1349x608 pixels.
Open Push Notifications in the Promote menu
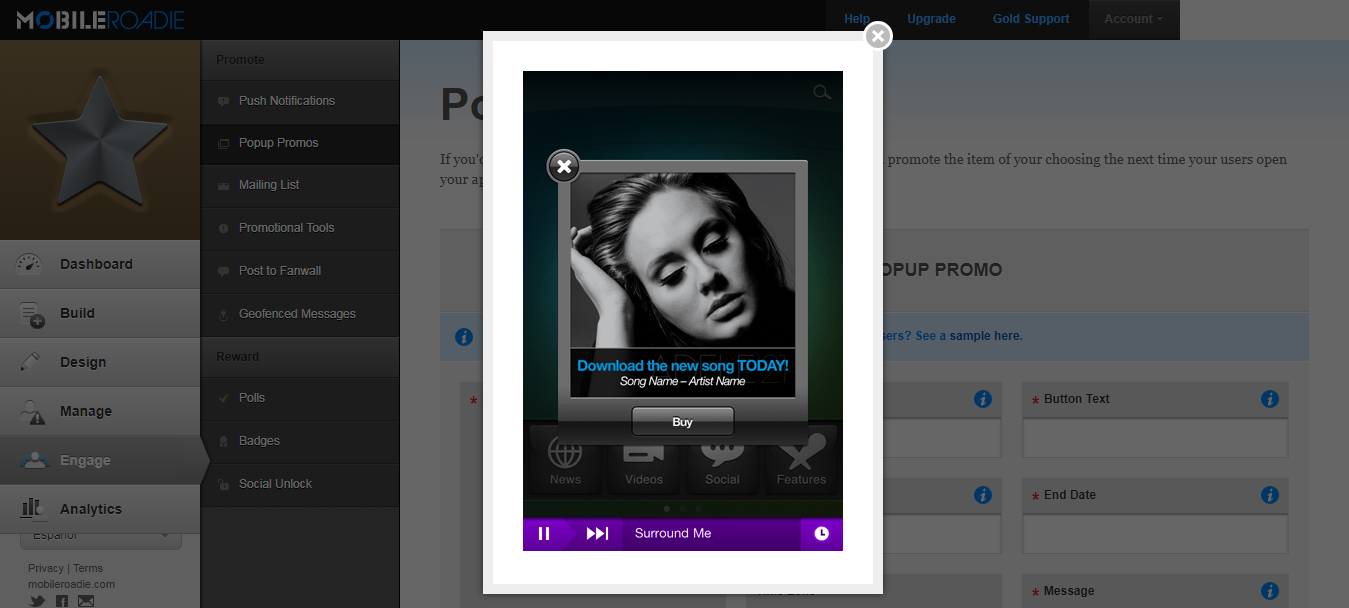pyautogui.click(x=300, y=101)
